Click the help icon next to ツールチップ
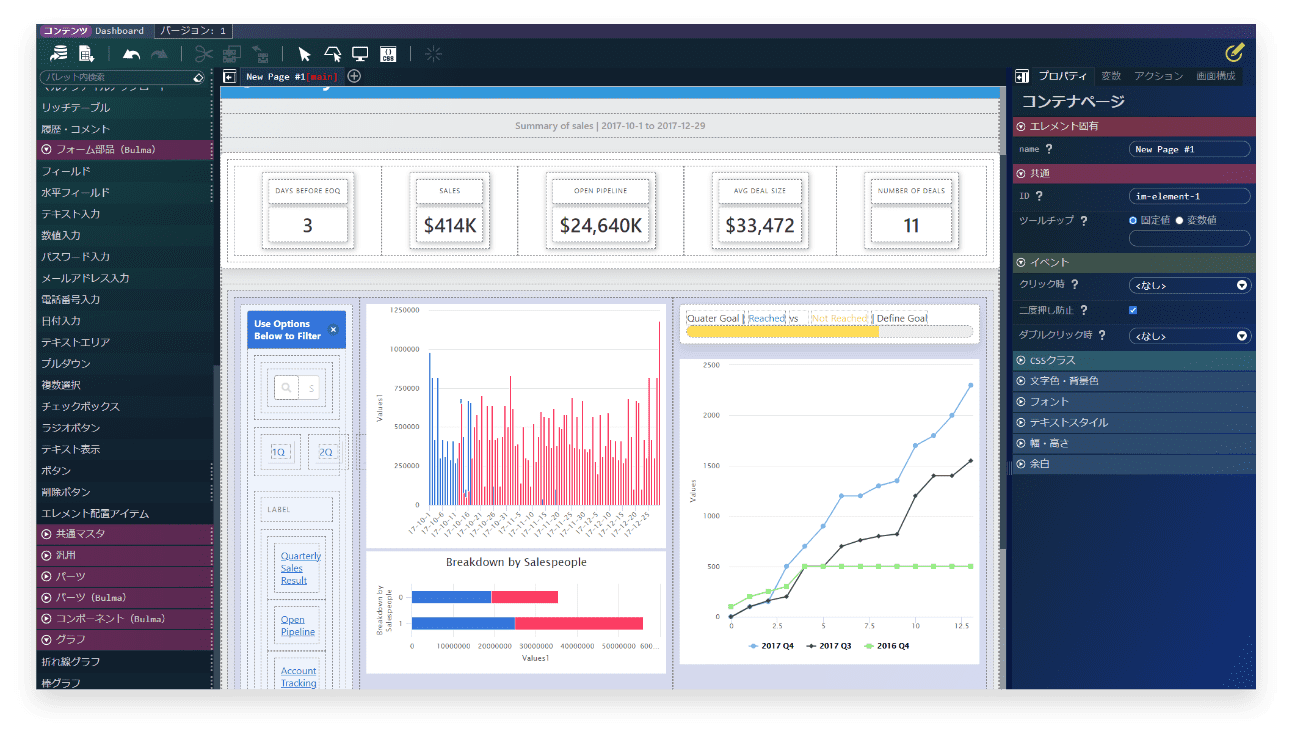The width and height of the screenshot is (1292, 738). point(1084,220)
